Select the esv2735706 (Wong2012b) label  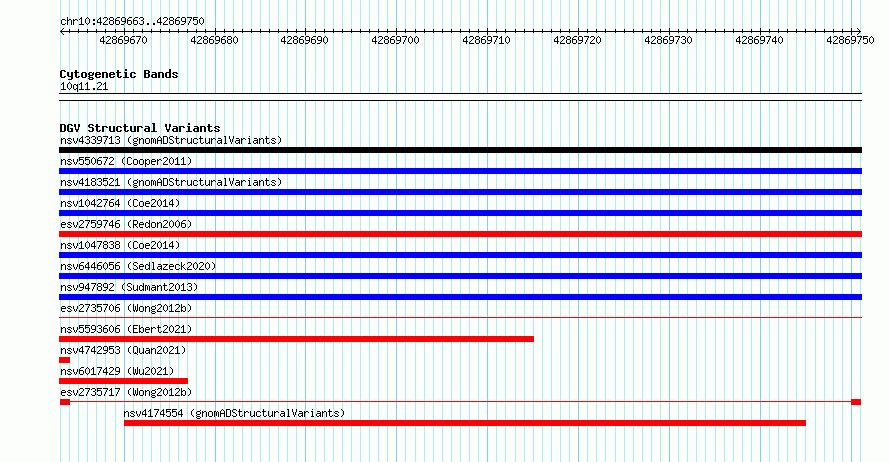126,308
